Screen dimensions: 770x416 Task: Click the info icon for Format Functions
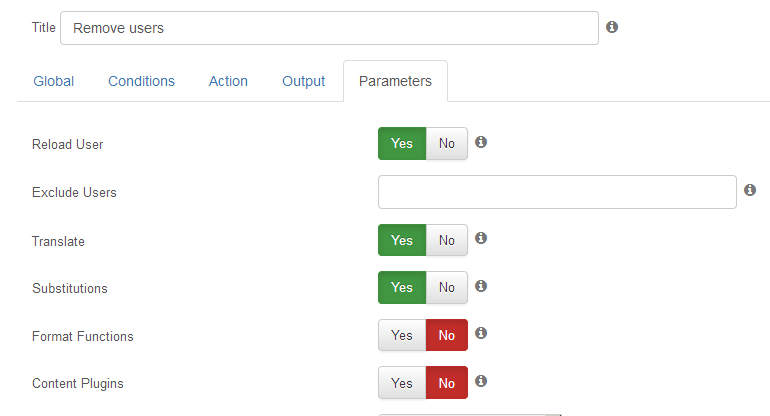click(481, 333)
